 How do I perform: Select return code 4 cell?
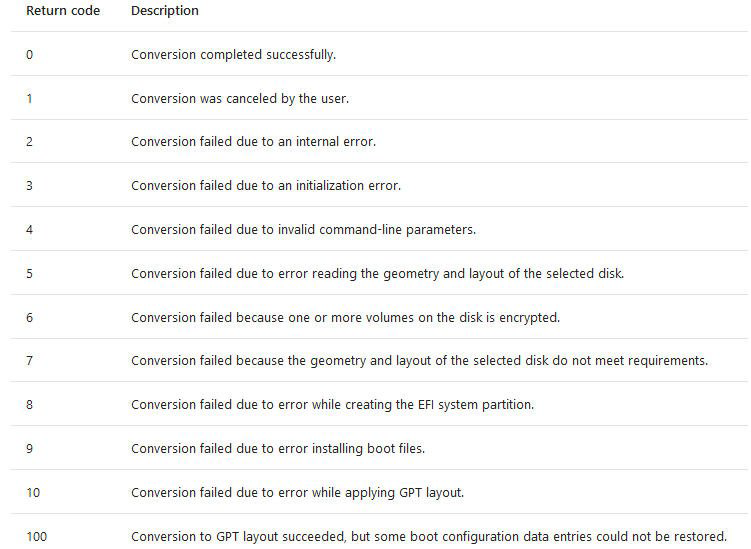pos(30,230)
